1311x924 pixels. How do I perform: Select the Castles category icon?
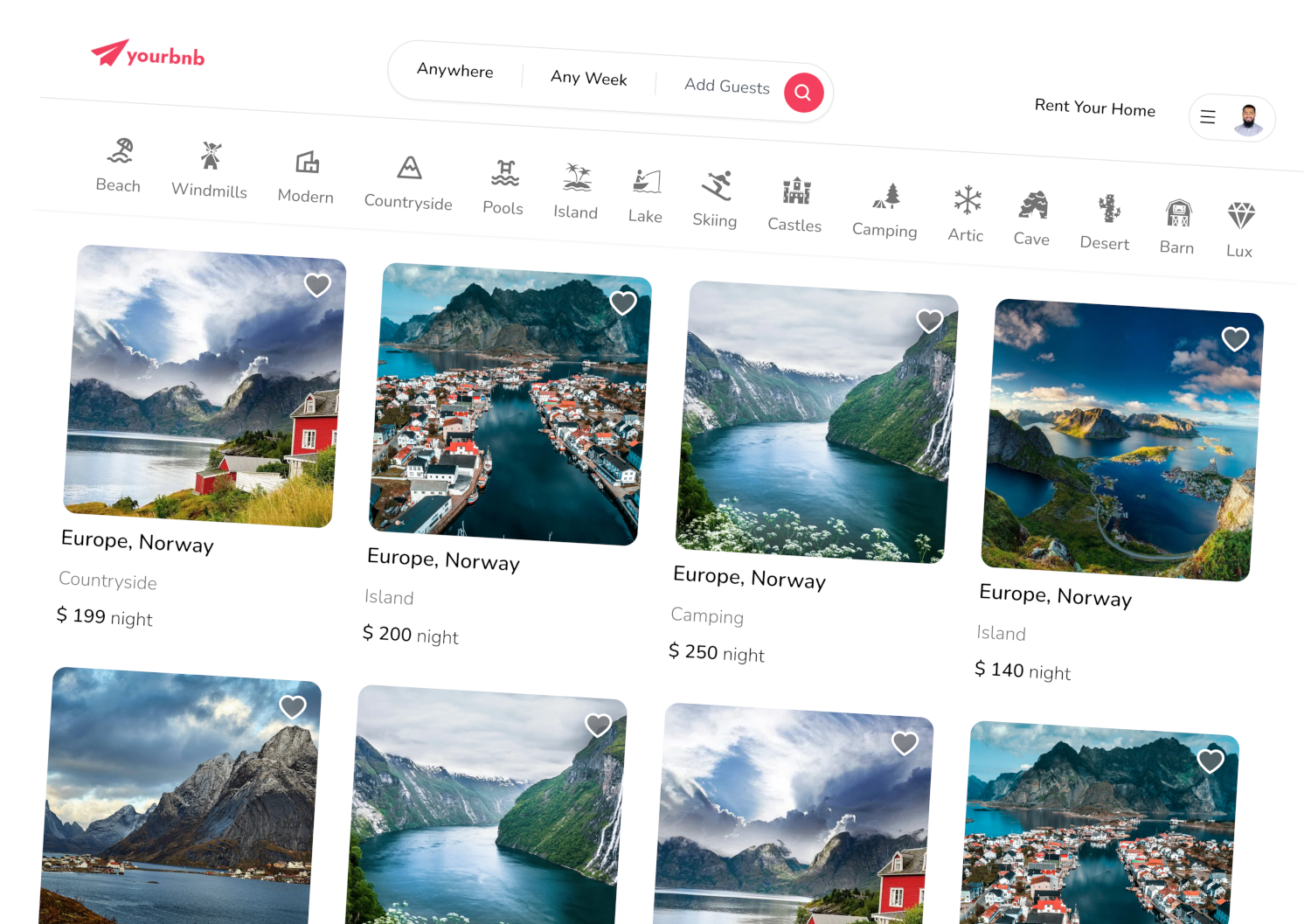pos(796,191)
